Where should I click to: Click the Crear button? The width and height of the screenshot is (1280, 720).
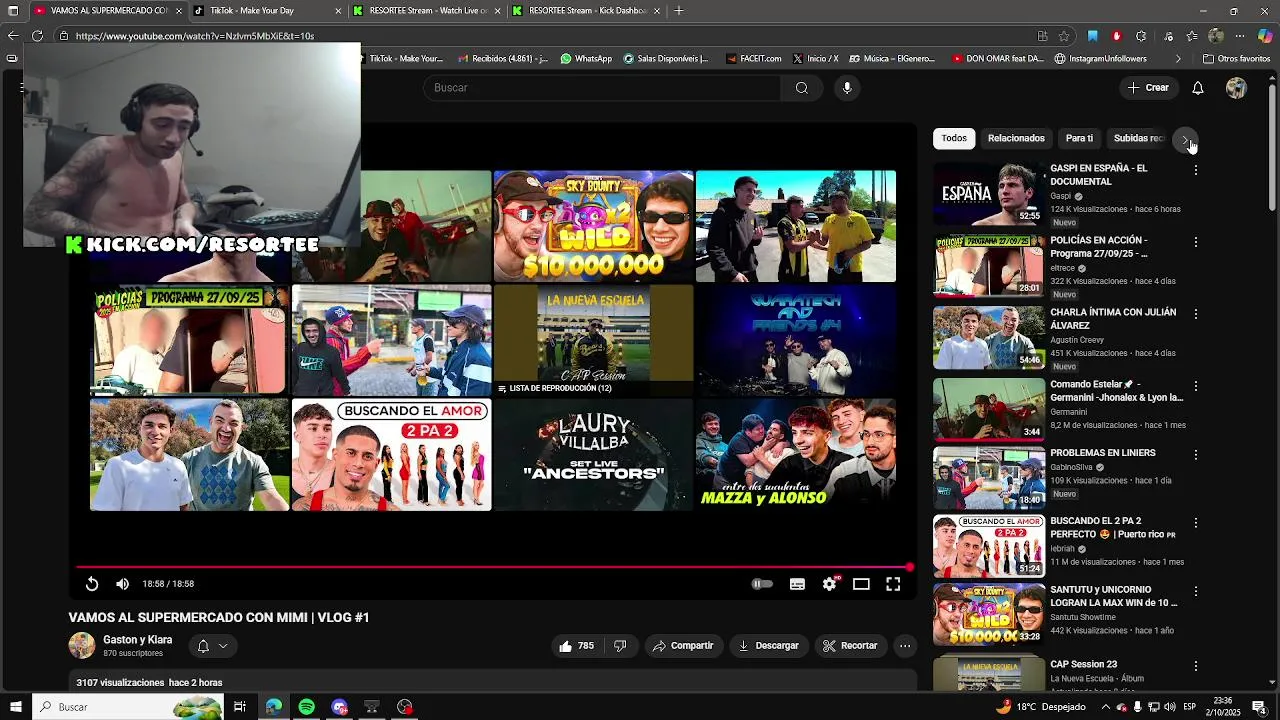[x=1148, y=88]
